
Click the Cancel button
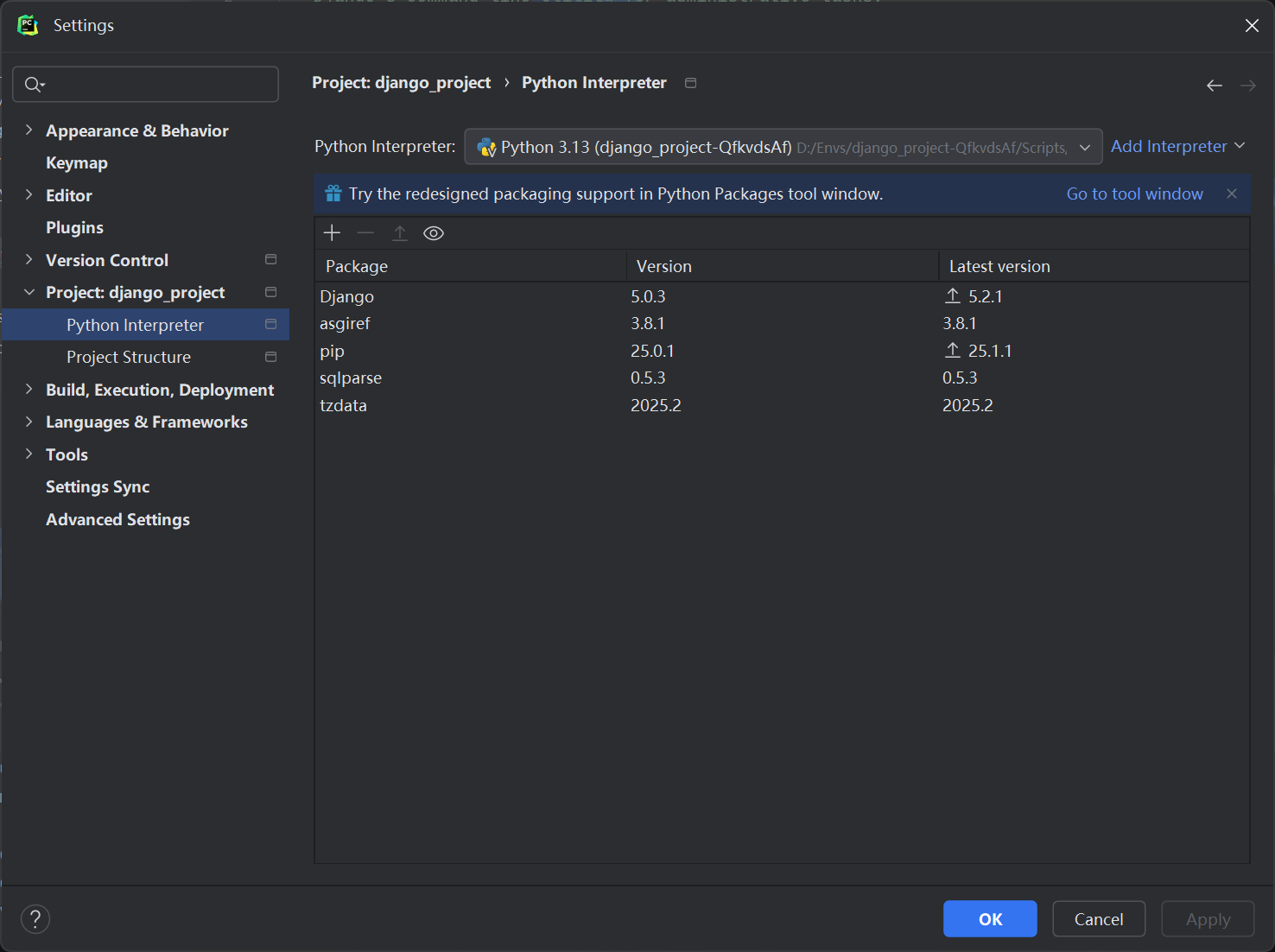click(x=1099, y=919)
